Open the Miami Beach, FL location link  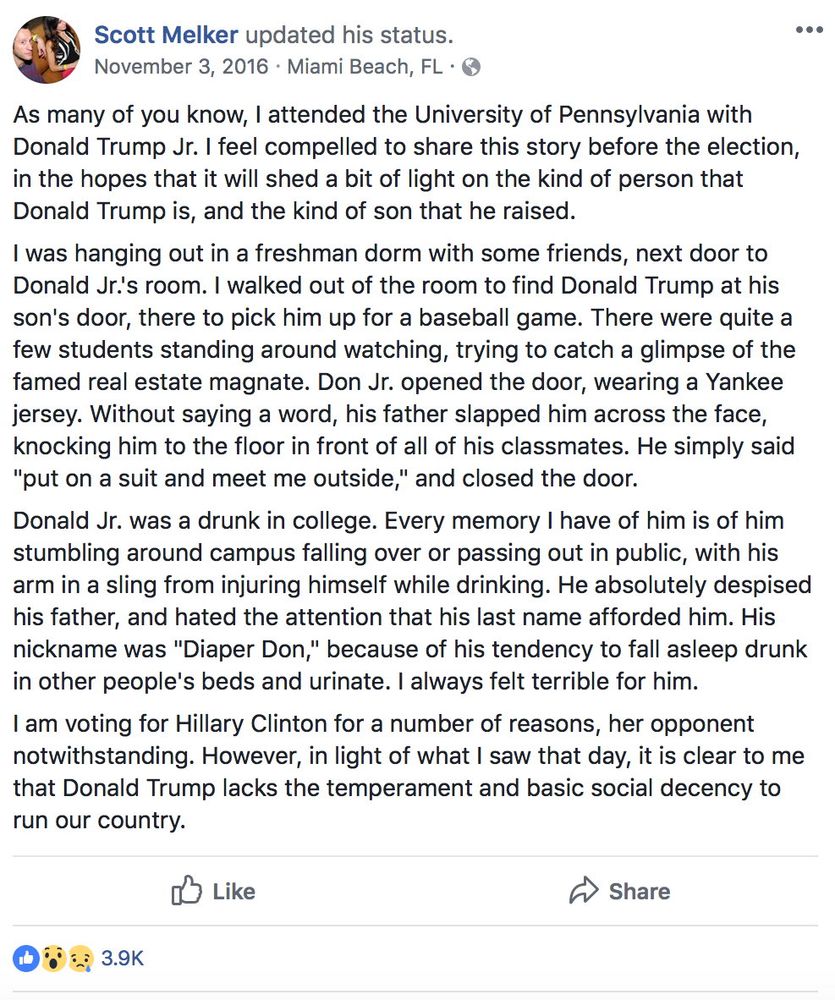click(364, 66)
